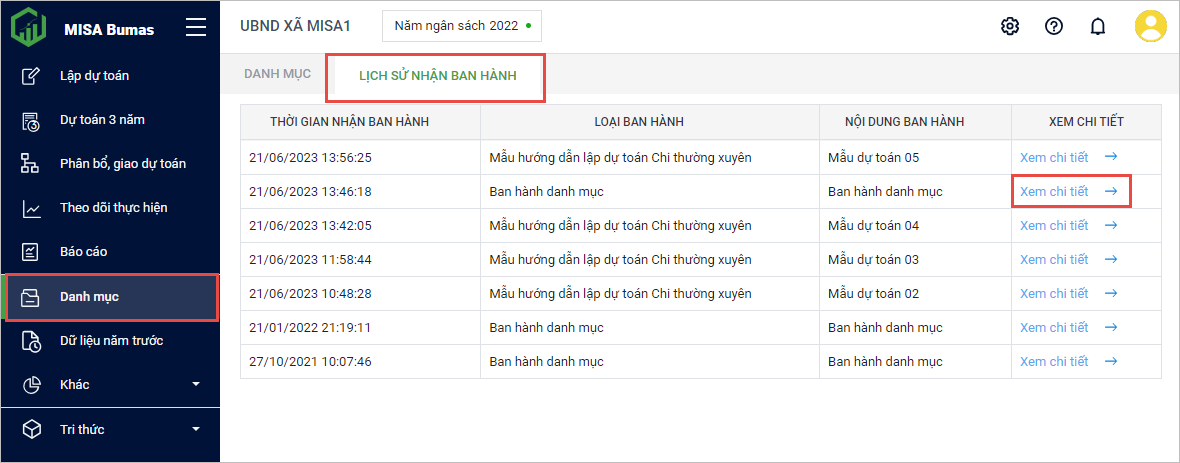Image resolution: width=1180 pixels, height=463 pixels.
Task: Click arrow icon in Mẫu dự toán 02 row
Action: [x=1111, y=294]
